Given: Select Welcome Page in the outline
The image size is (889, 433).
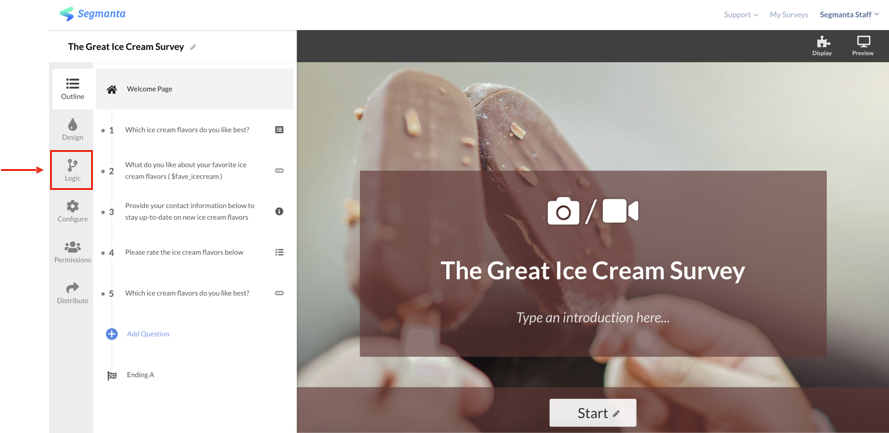Looking at the screenshot, I should (195, 89).
